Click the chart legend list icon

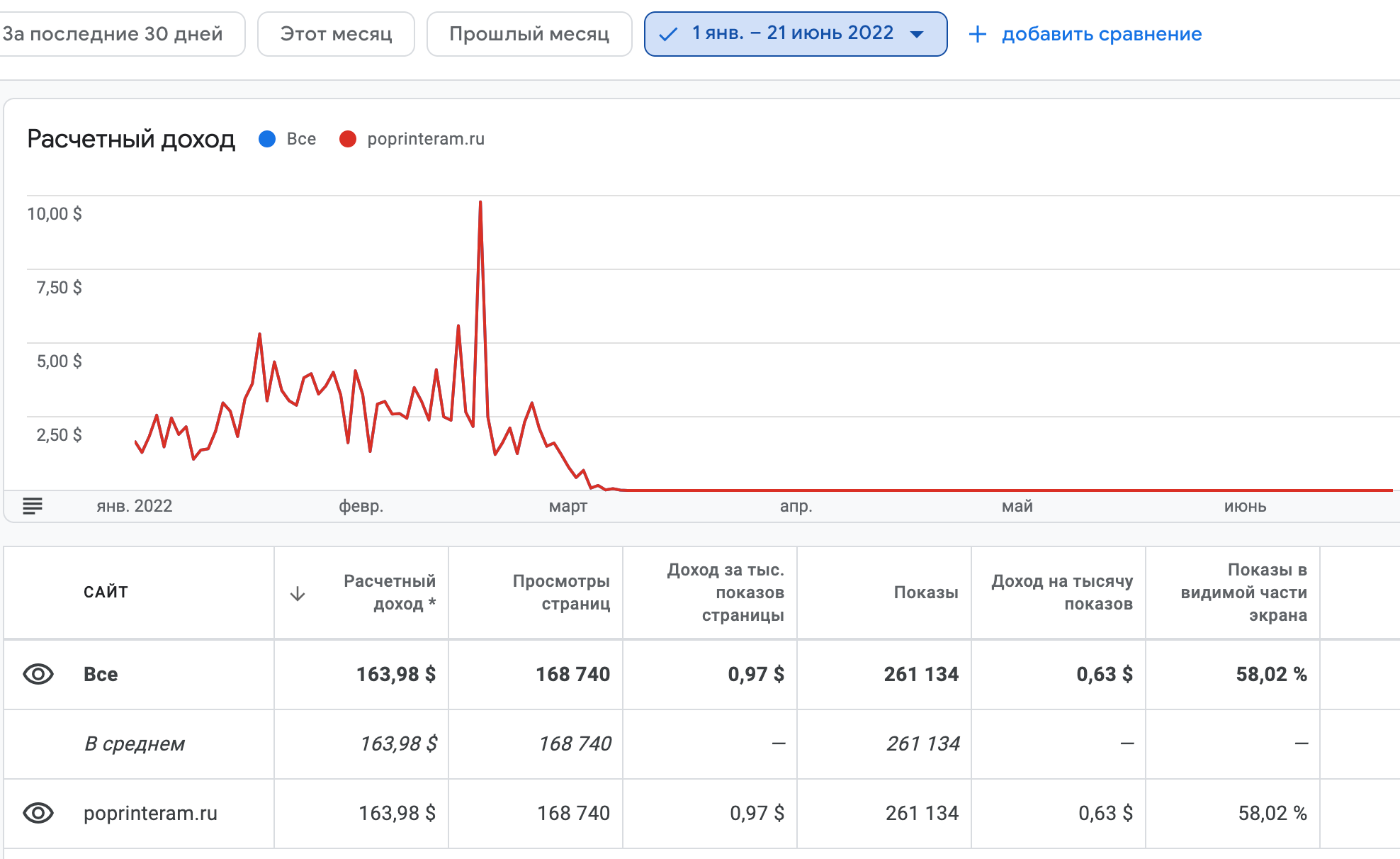pos(33,506)
